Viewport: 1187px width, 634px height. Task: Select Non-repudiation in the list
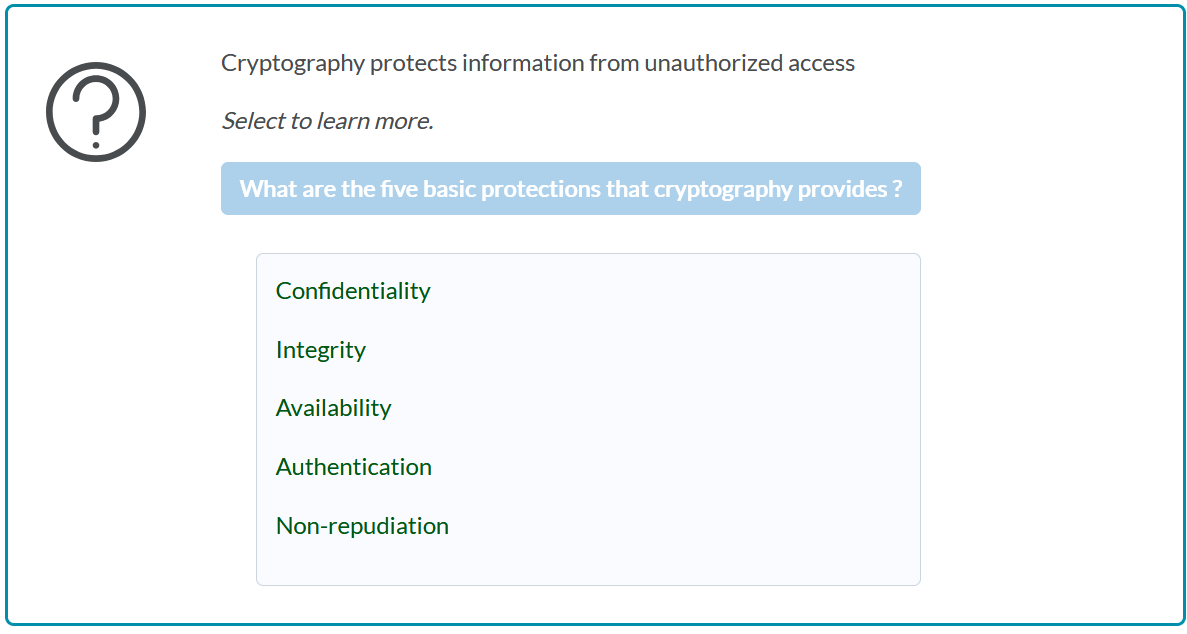362,526
